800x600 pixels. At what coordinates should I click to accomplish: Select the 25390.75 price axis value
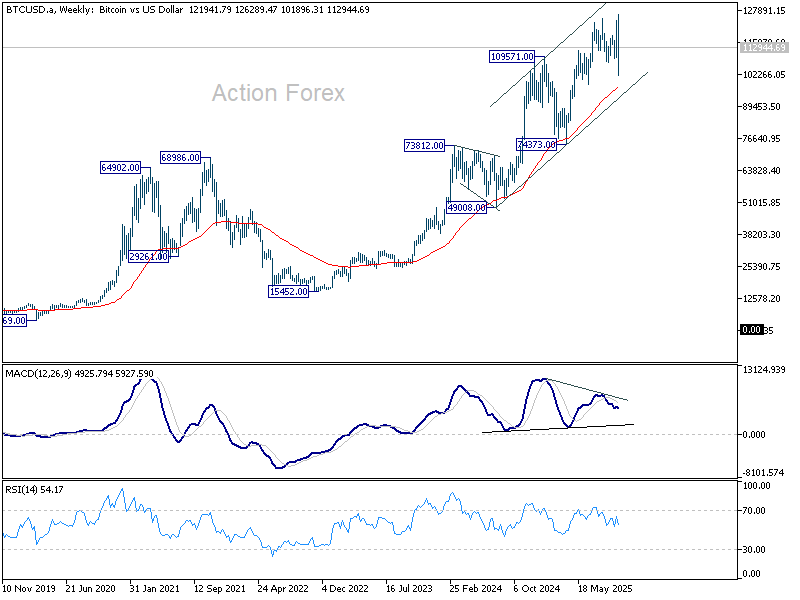point(761,266)
